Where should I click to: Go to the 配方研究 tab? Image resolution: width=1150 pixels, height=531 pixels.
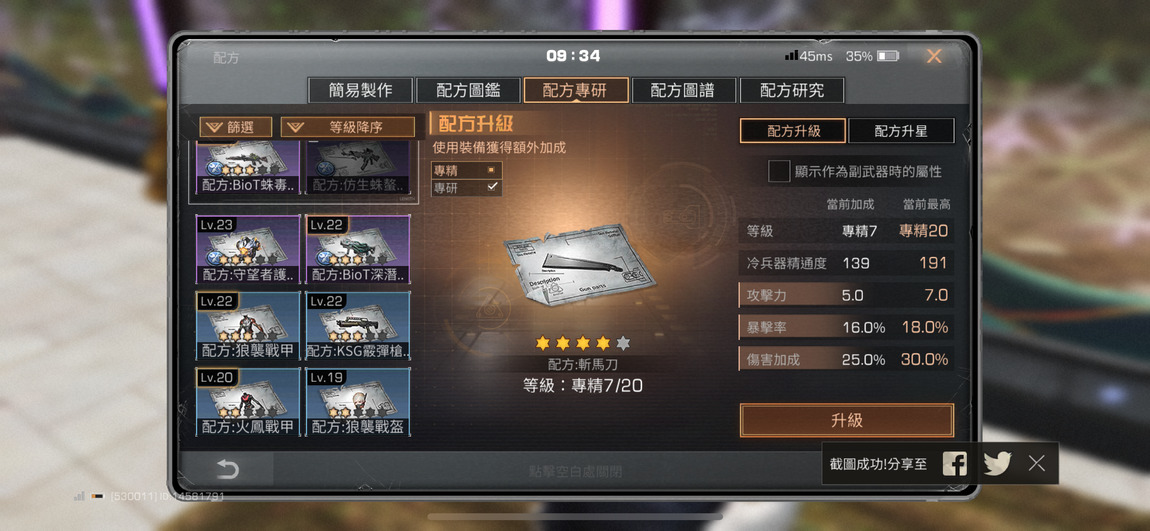click(x=792, y=90)
